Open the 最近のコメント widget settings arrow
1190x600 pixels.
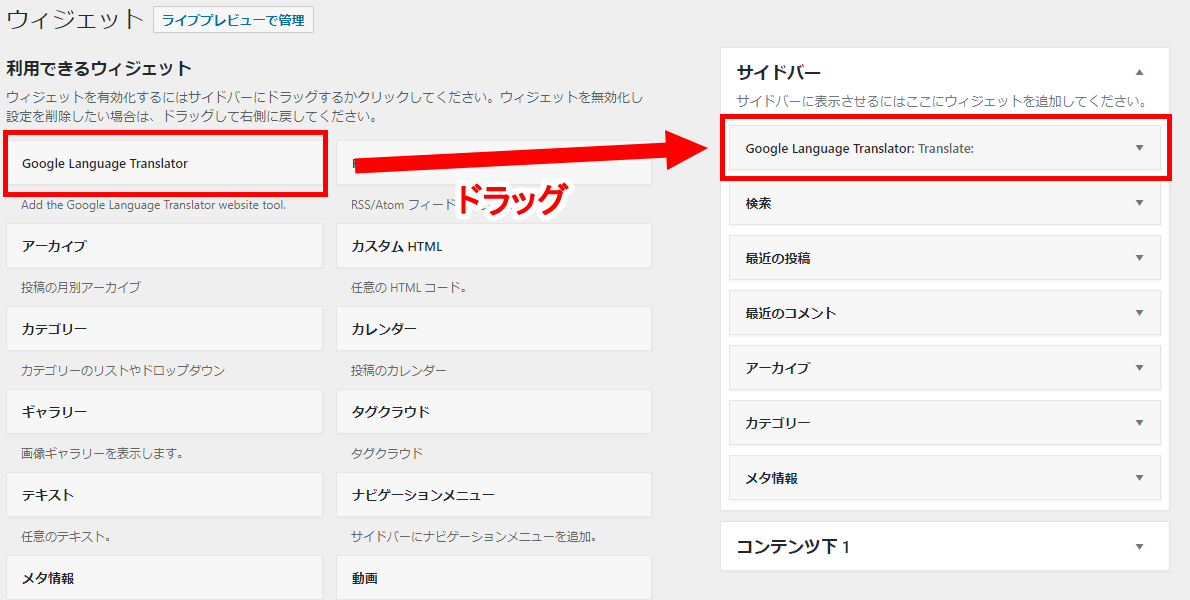pyautogui.click(x=1138, y=313)
